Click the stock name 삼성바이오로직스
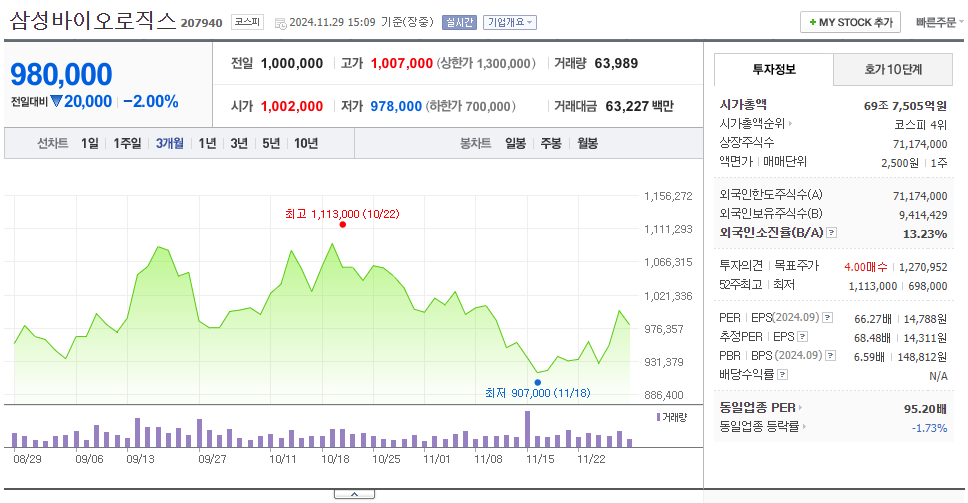 click(93, 21)
